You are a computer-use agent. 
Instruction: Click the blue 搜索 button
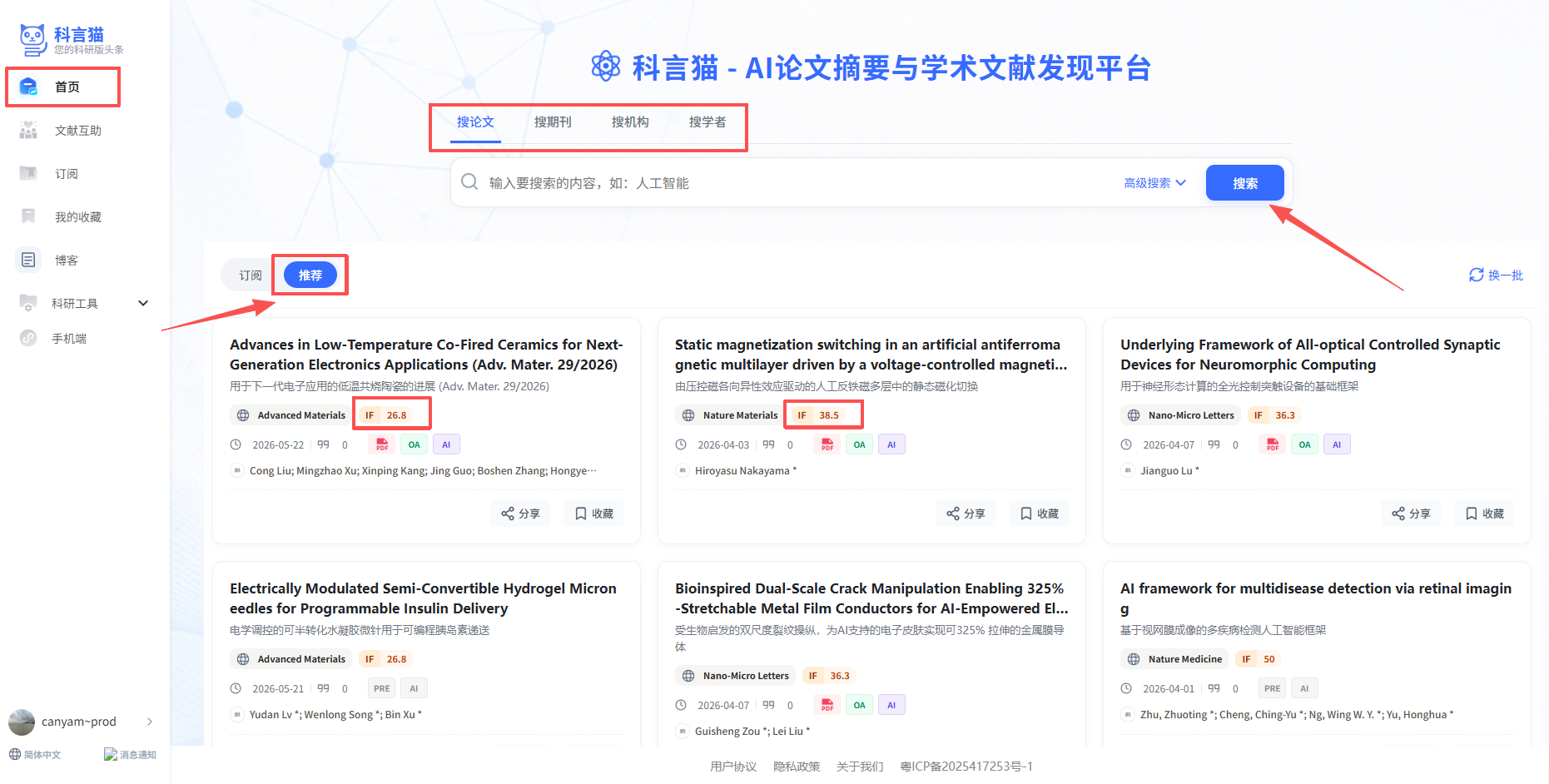click(1245, 183)
